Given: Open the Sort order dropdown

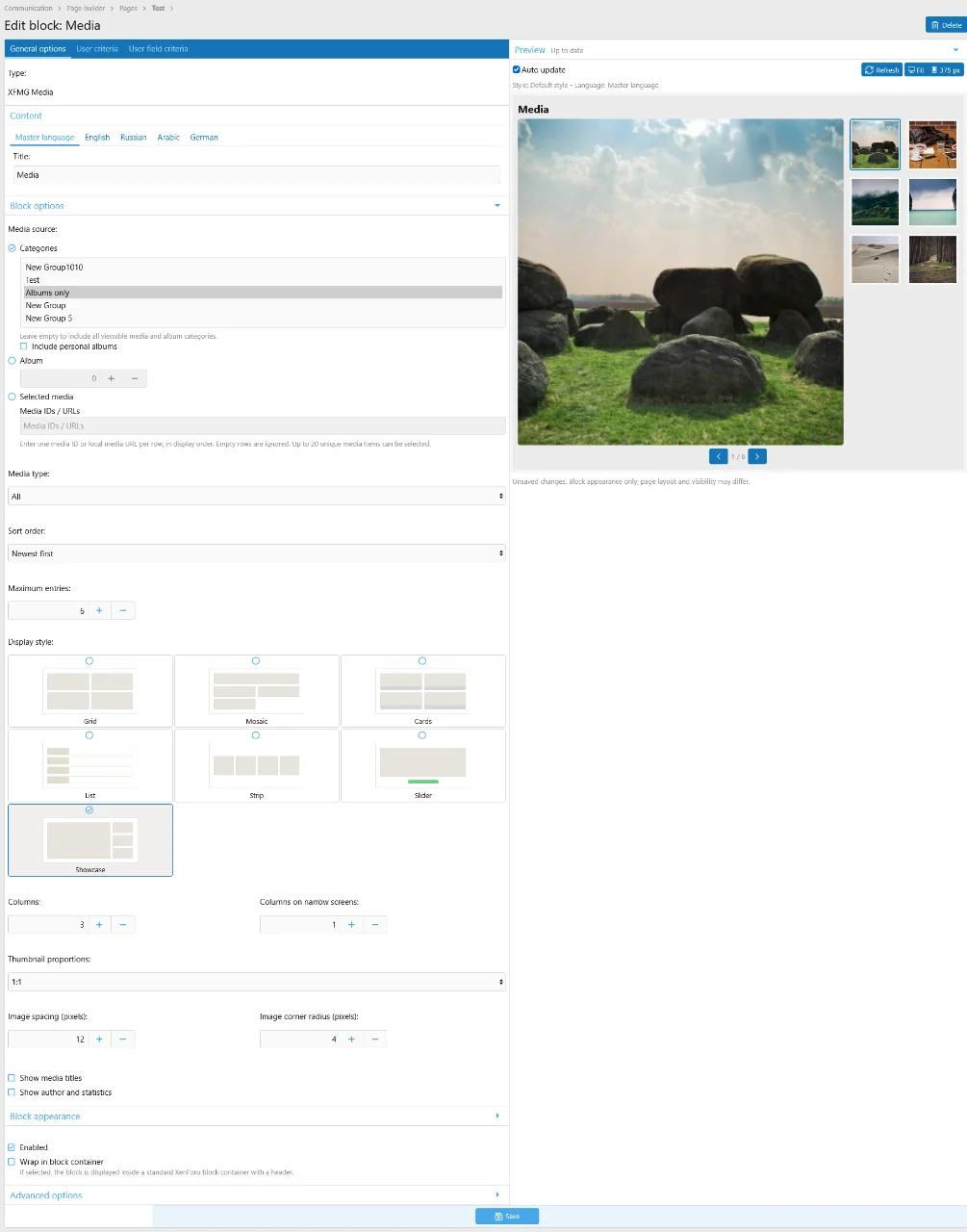Looking at the screenshot, I should 257,553.
